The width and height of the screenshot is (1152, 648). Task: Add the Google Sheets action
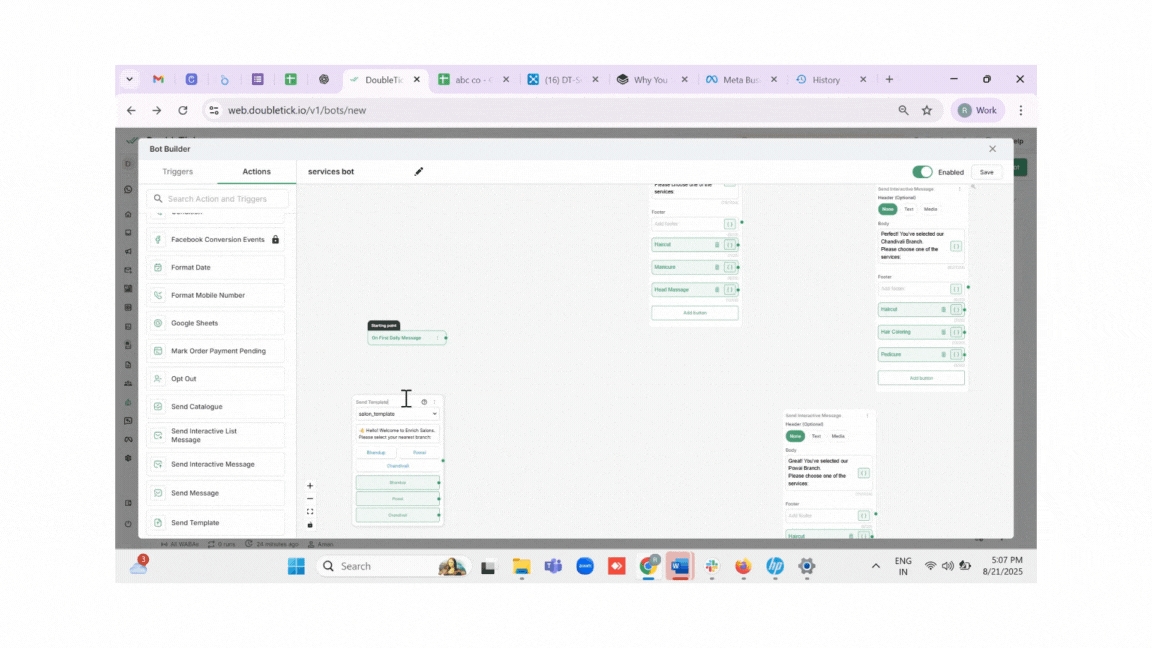pos(215,323)
